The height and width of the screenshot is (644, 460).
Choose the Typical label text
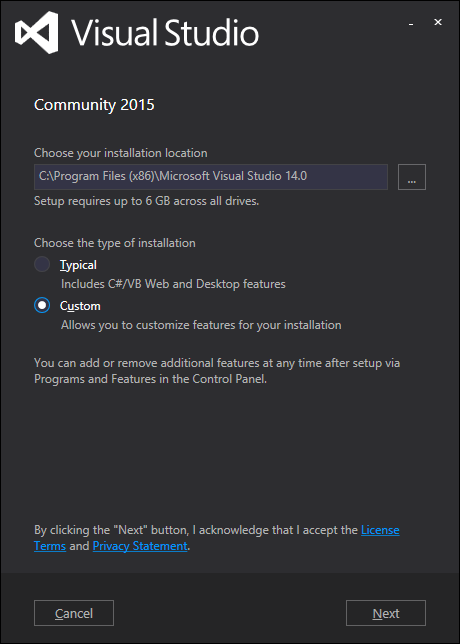click(x=78, y=265)
